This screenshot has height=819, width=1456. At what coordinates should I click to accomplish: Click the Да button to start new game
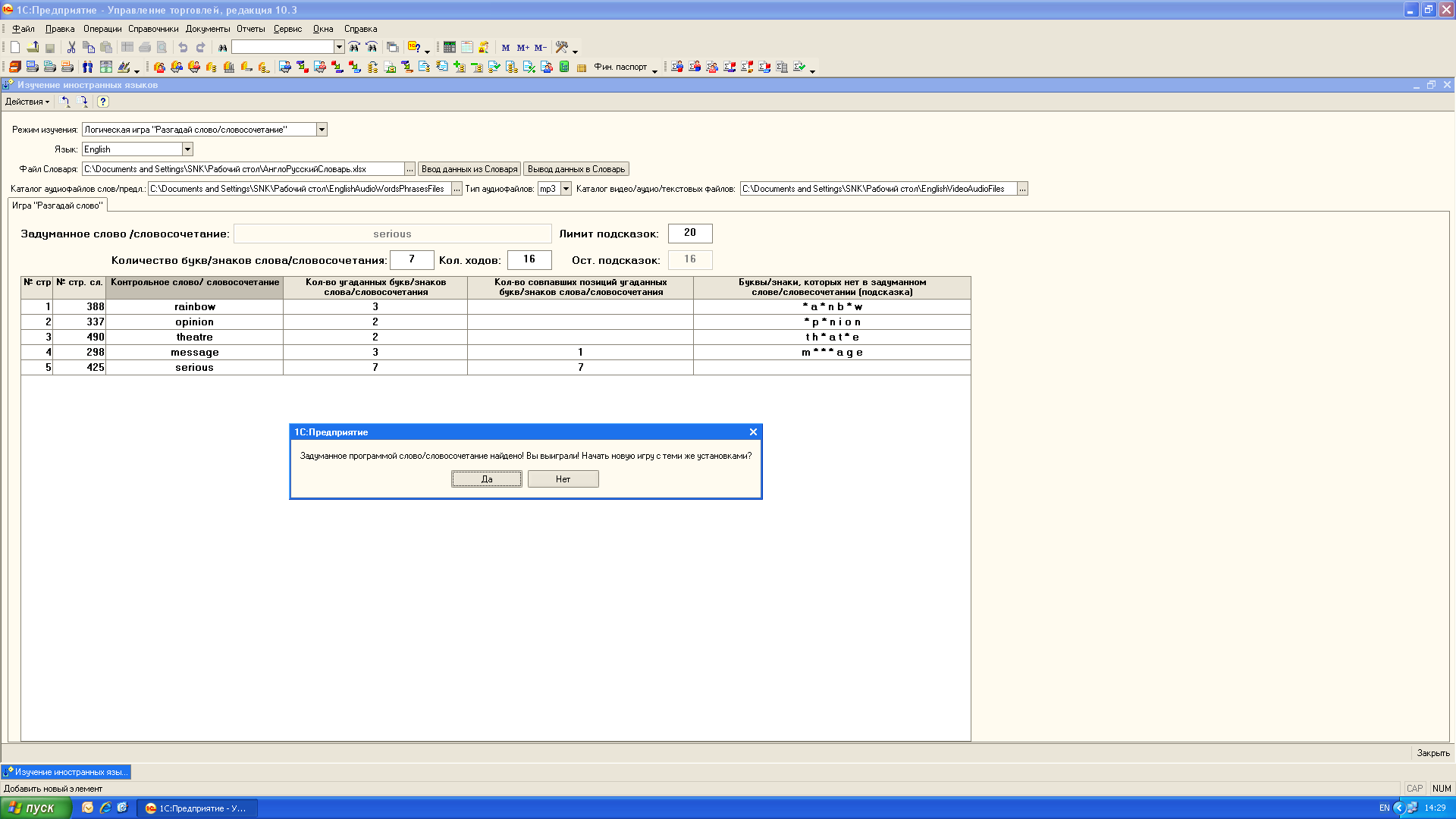(486, 478)
